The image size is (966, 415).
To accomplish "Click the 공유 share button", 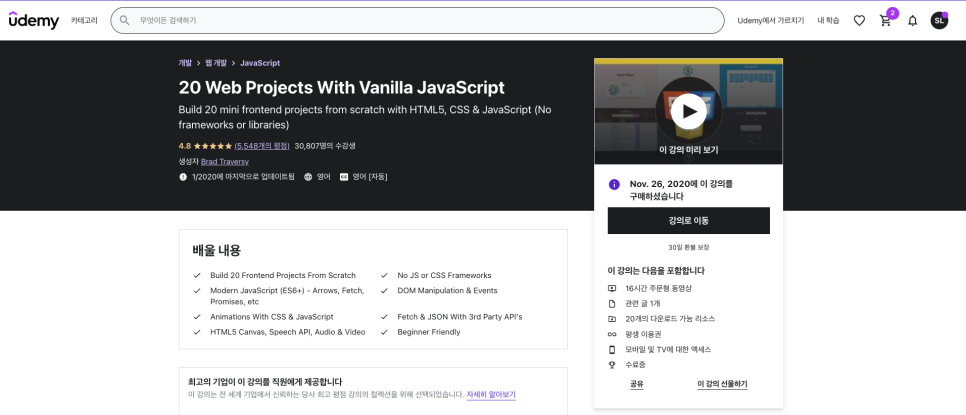I will pos(636,384).
